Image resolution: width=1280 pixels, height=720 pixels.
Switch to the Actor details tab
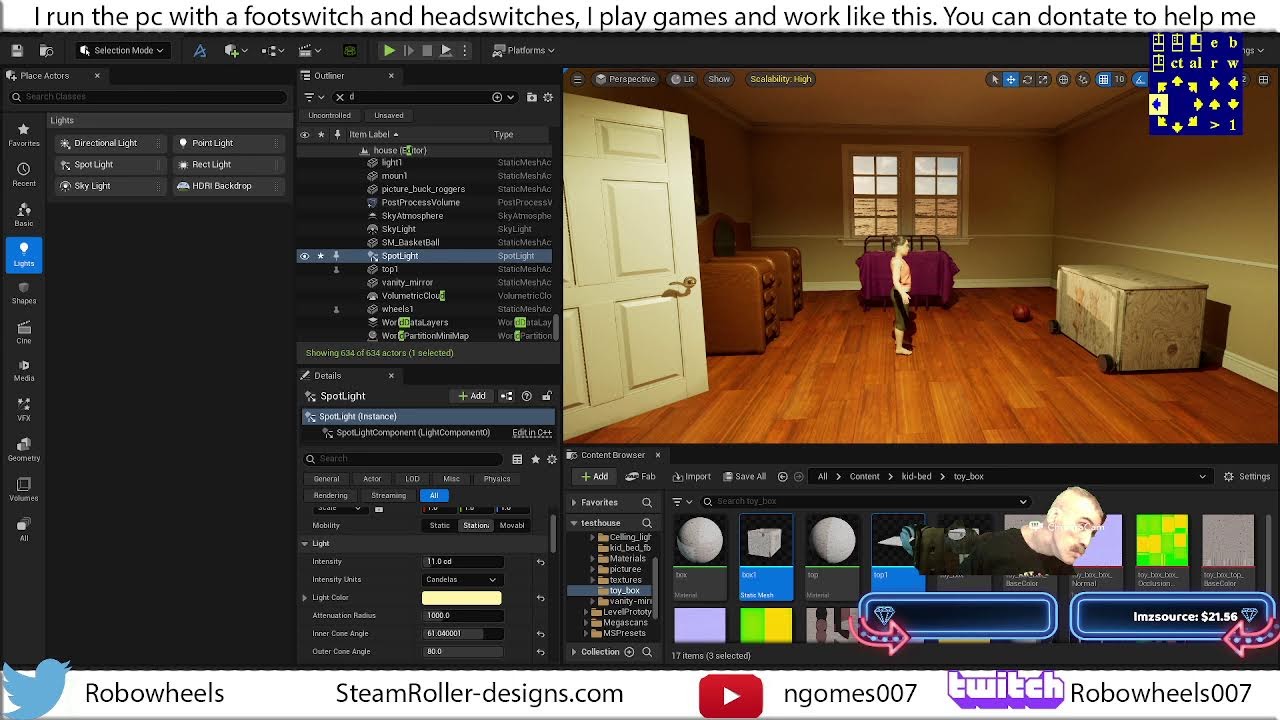click(372, 479)
